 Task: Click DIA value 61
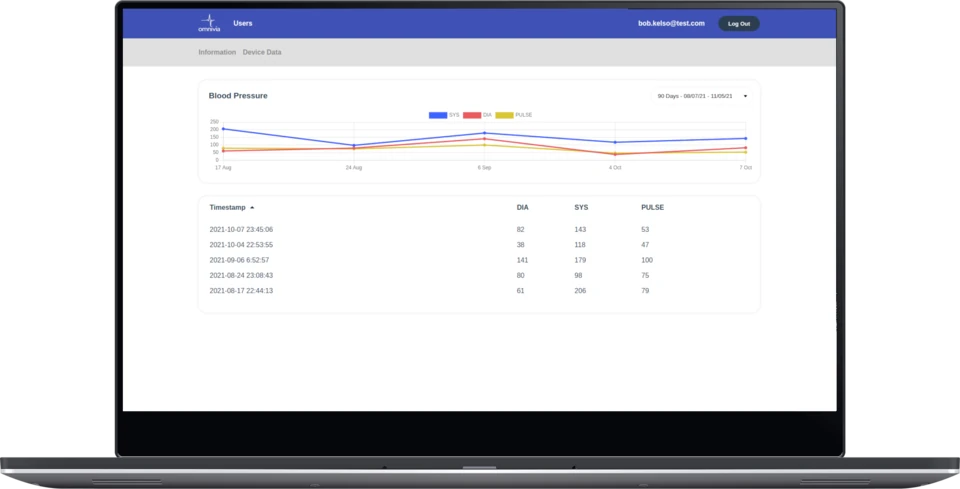520,291
